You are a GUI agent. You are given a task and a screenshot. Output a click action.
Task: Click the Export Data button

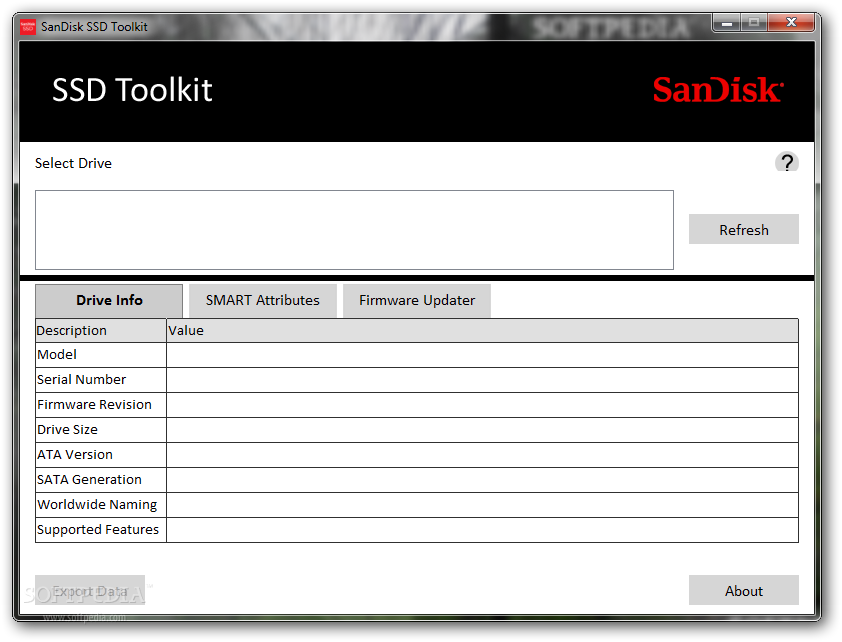point(90,590)
